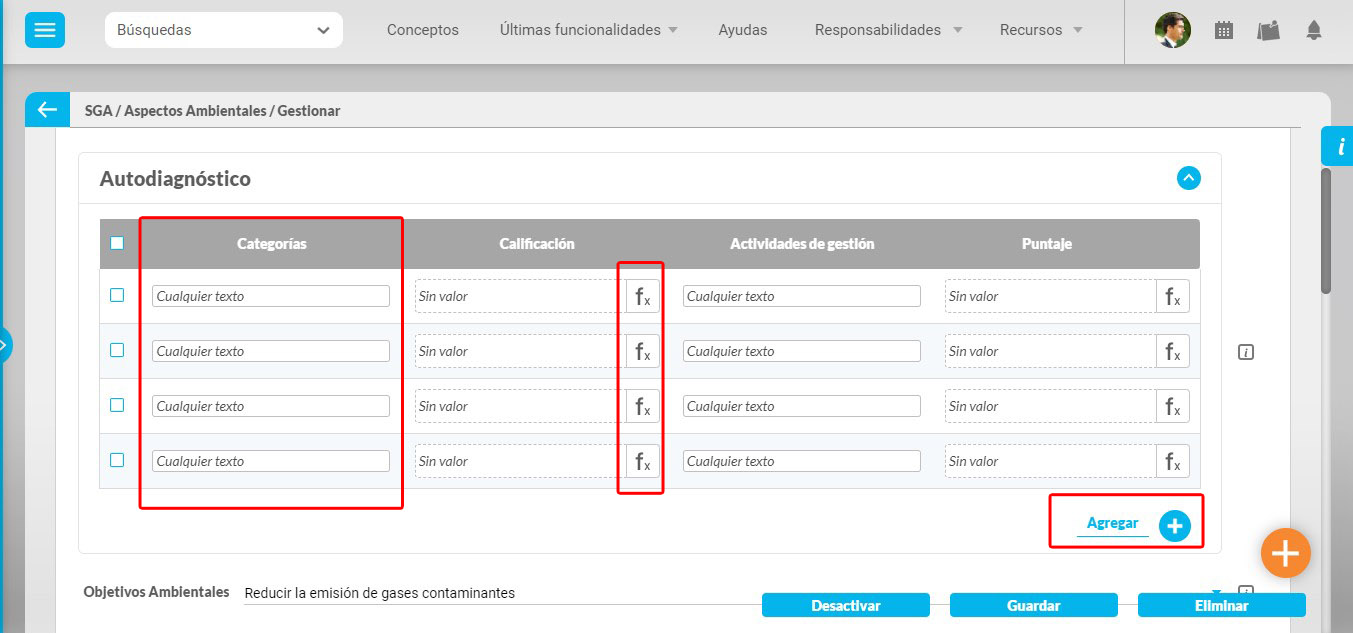The image size is (1353, 634).
Task: Click second row Calificación value field
Action: point(520,351)
